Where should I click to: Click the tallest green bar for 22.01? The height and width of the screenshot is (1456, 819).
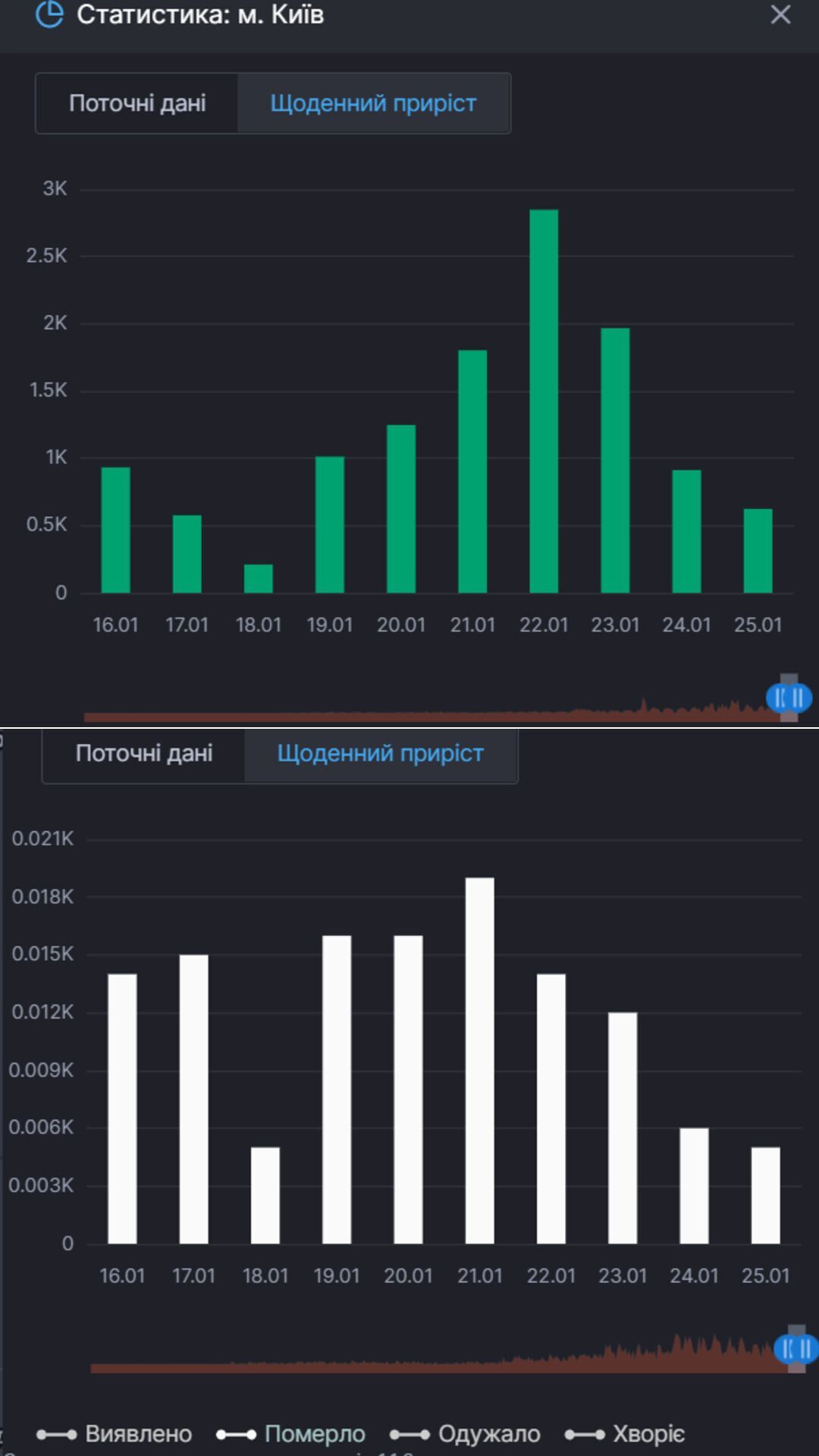544,402
